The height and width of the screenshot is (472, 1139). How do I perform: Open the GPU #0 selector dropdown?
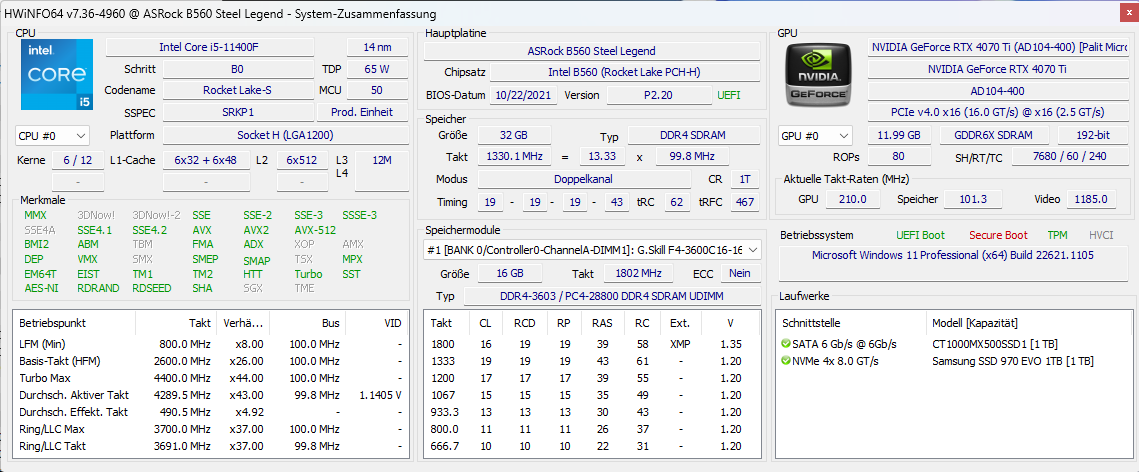(x=816, y=136)
